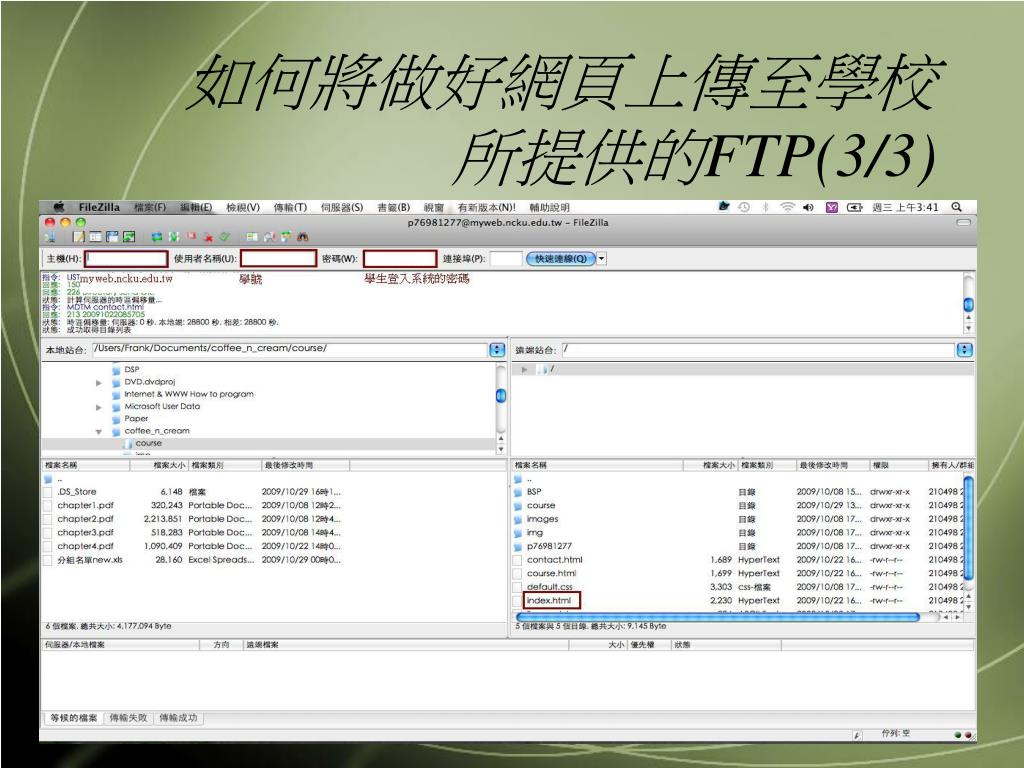Image resolution: width=1024 pixels, height=768 pixels.
Task: Open the 檔案(F) menu
Action: coord(150,207)
